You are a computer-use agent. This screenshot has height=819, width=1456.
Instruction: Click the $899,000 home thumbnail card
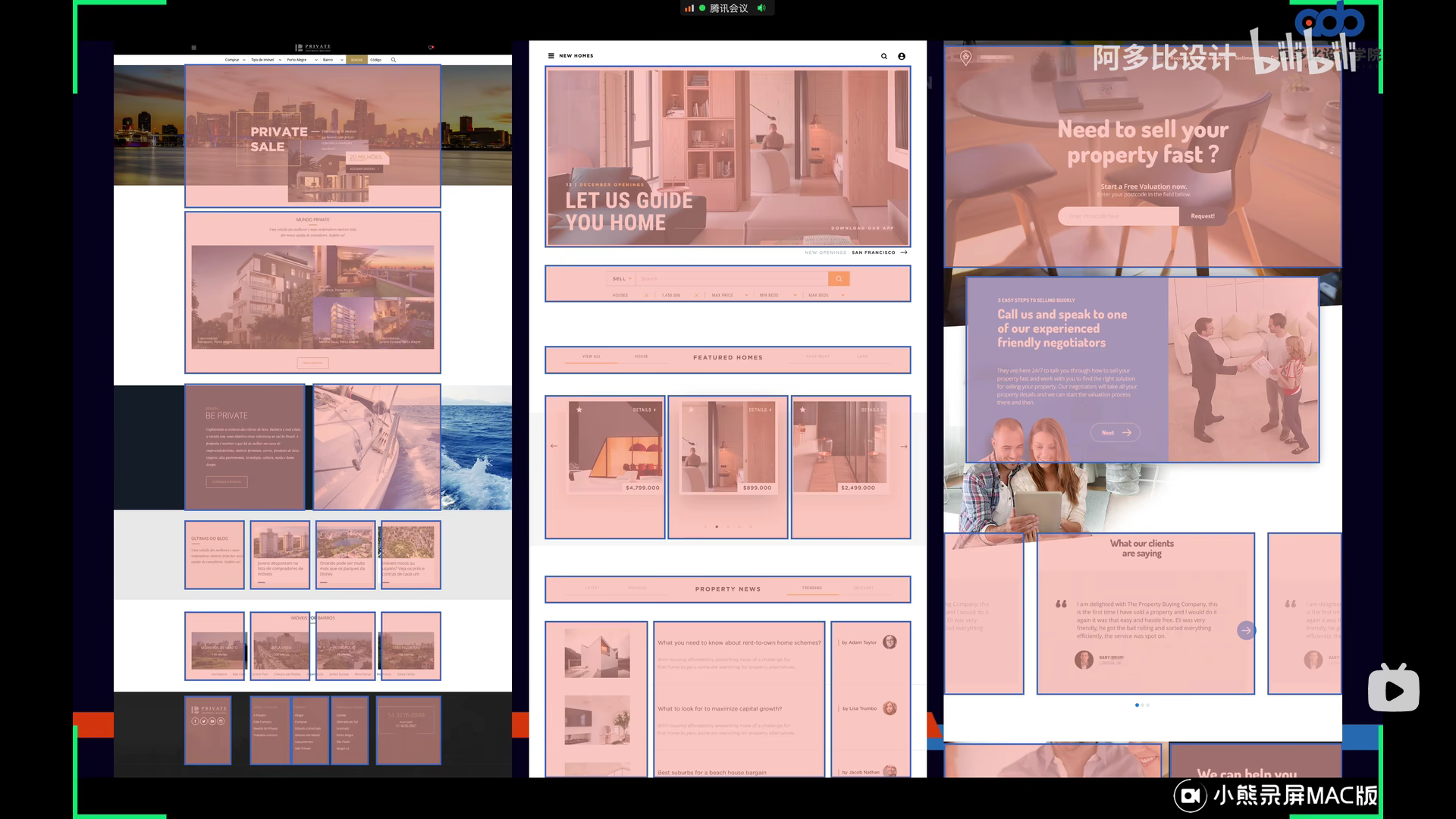click(x=728, y=447)
